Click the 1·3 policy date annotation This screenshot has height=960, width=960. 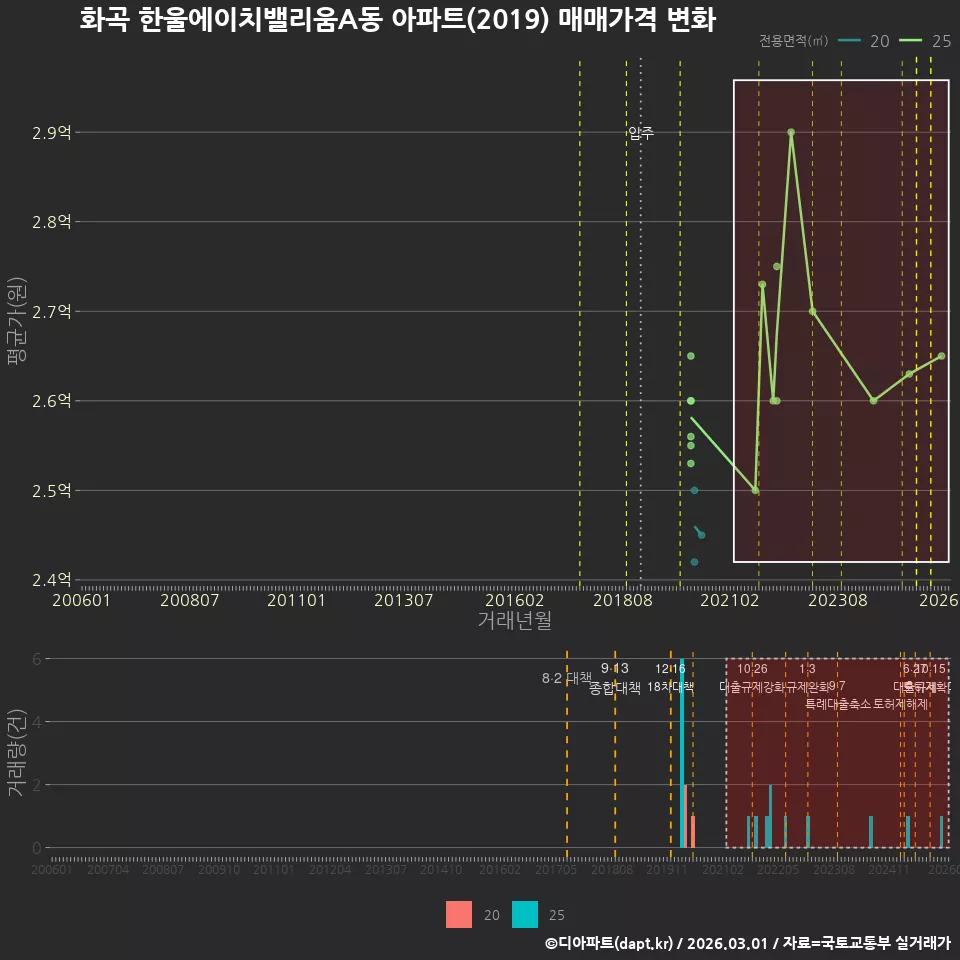tap(807, 669)
